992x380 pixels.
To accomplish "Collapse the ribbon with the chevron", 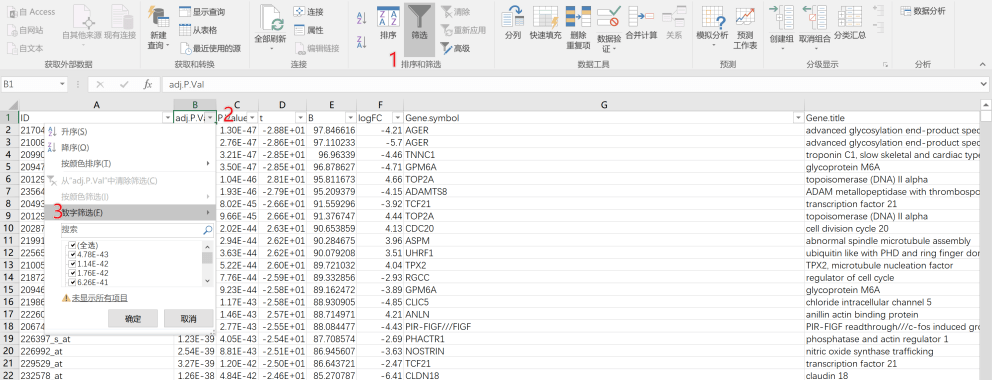I will (x=983, y=64).
